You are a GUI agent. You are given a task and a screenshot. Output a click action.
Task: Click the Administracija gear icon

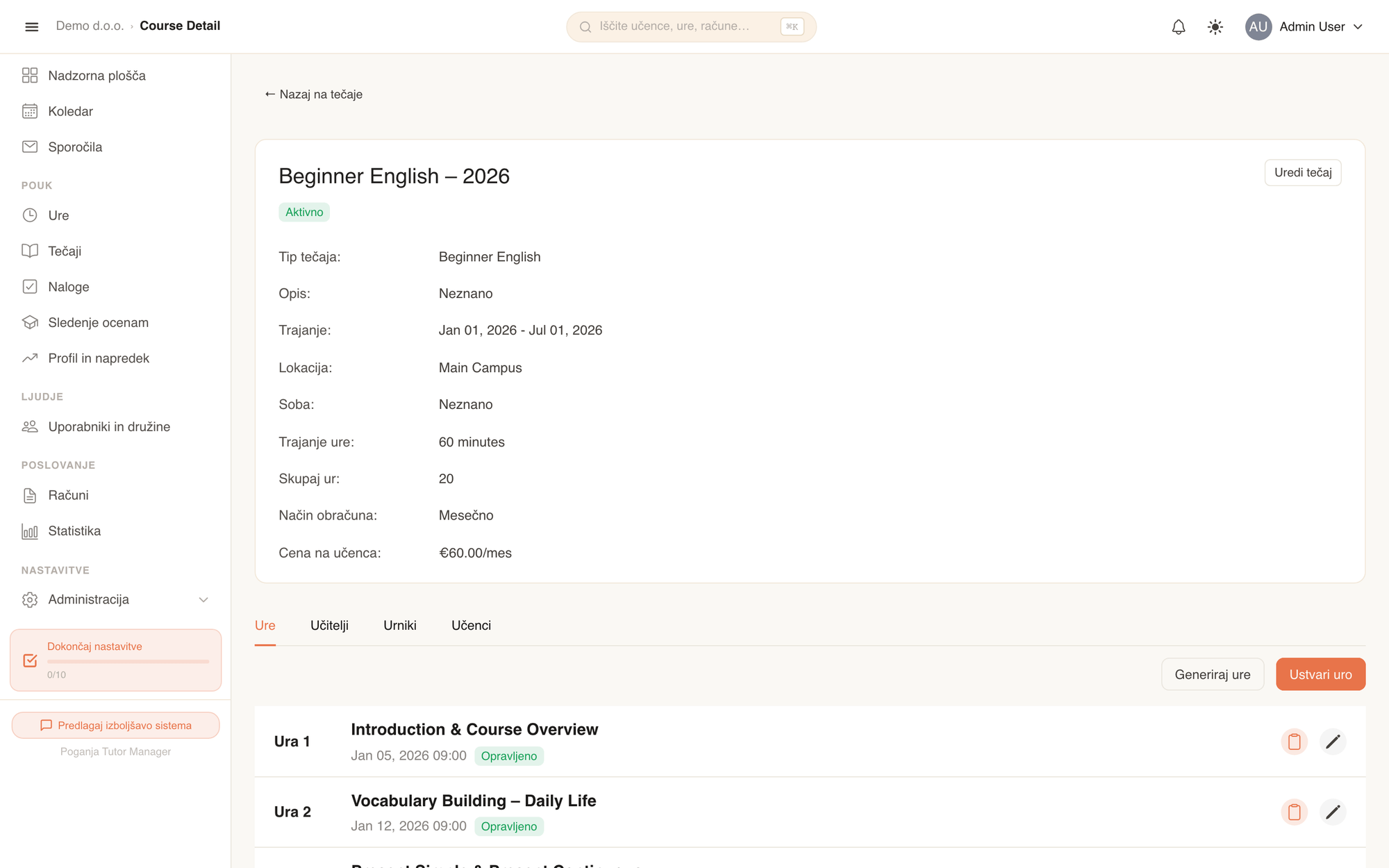(x=30, y=599)
